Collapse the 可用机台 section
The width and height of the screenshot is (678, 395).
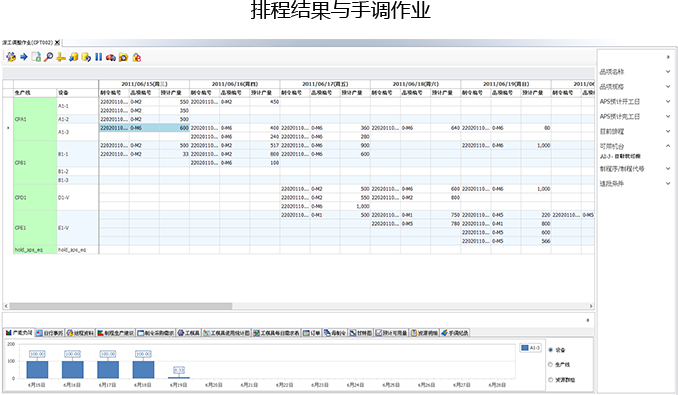[x=668, y=146]
